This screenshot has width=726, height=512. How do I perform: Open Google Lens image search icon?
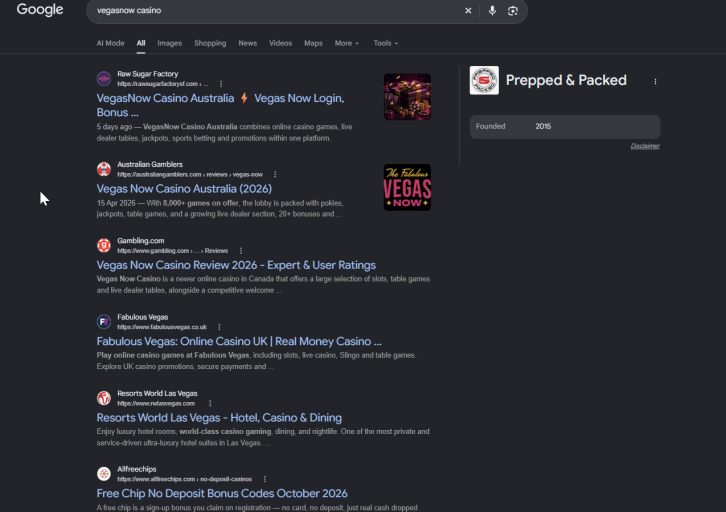click(513, 11)
